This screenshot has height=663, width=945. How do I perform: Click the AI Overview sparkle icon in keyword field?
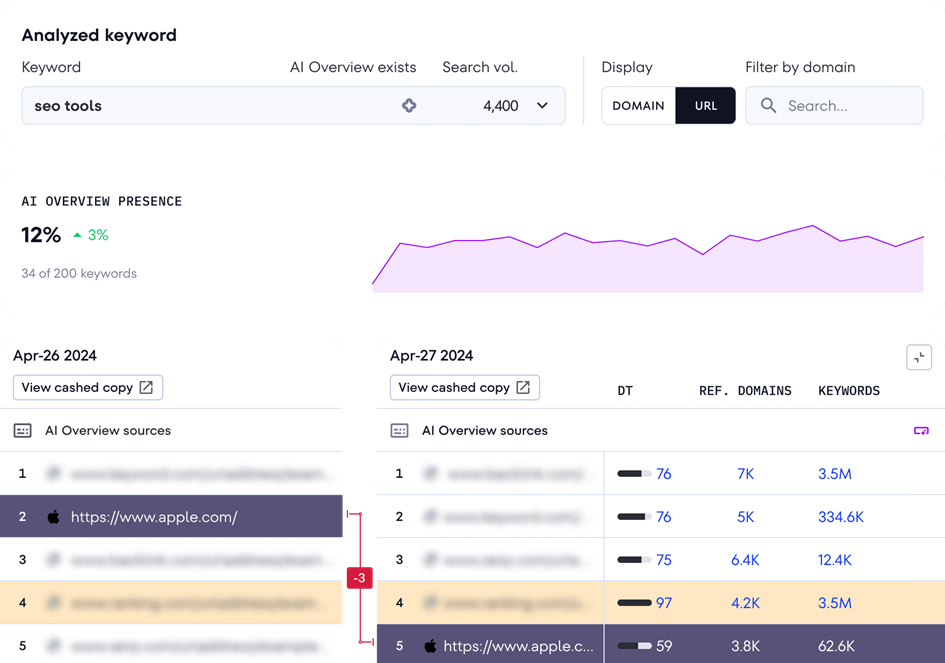[x=409, y=106]
